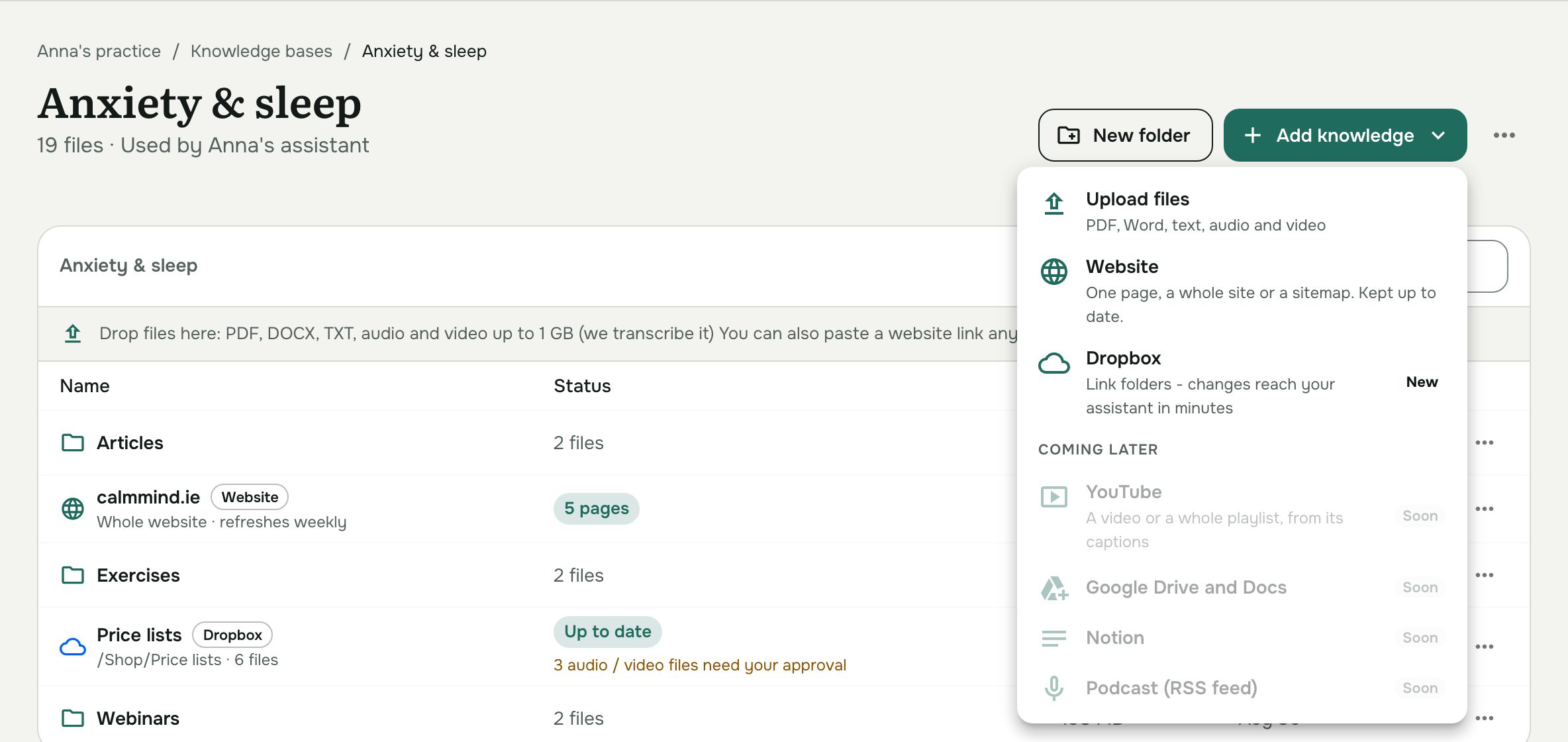Sort by the Status column header
1568x742 pixels.
582,386
